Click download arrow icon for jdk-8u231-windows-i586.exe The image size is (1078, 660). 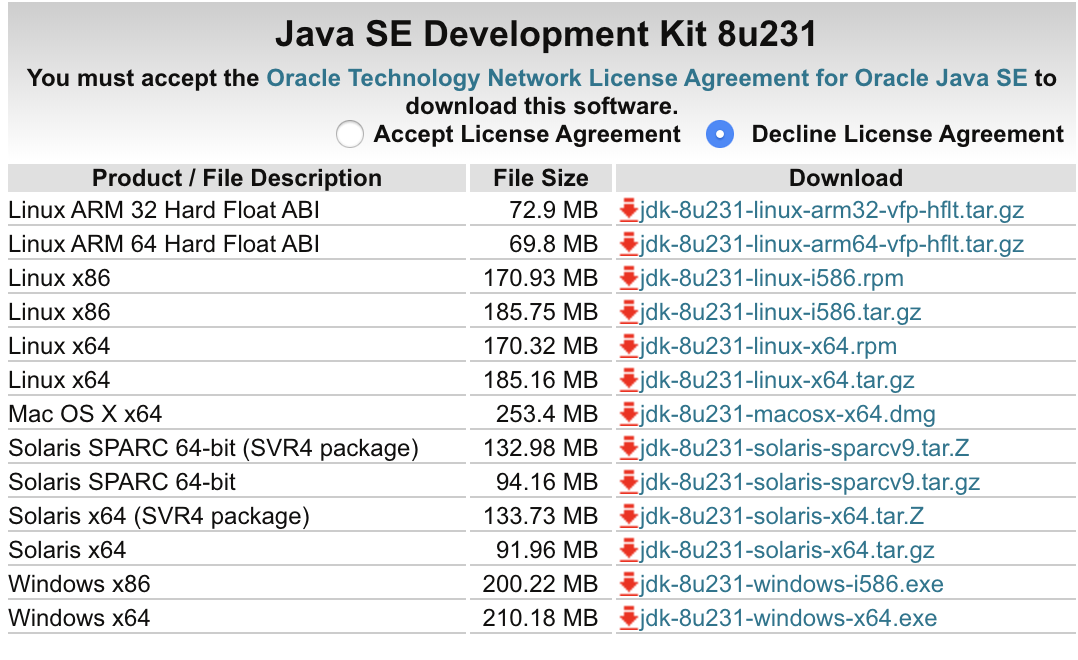pyautogui.click(x=628, y=584)
